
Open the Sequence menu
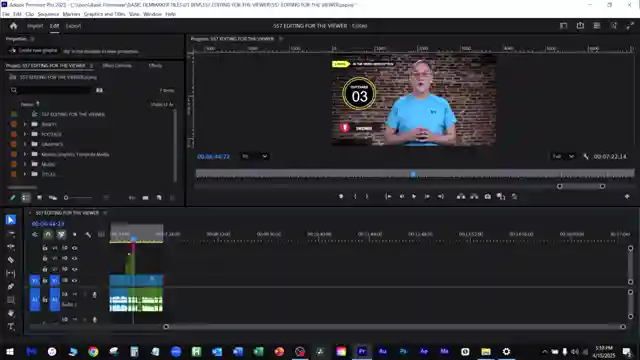[48, 14]
